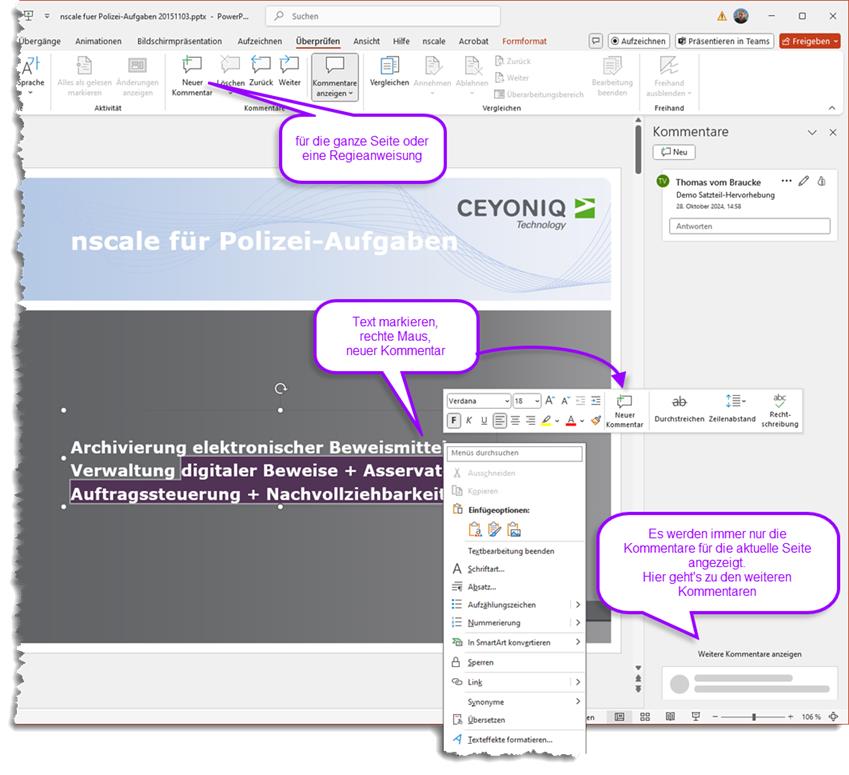The width and height of the screenshot is (849, 775).
Task: Click the Aufzeichnen button near Teams
Action: point(638,41)
